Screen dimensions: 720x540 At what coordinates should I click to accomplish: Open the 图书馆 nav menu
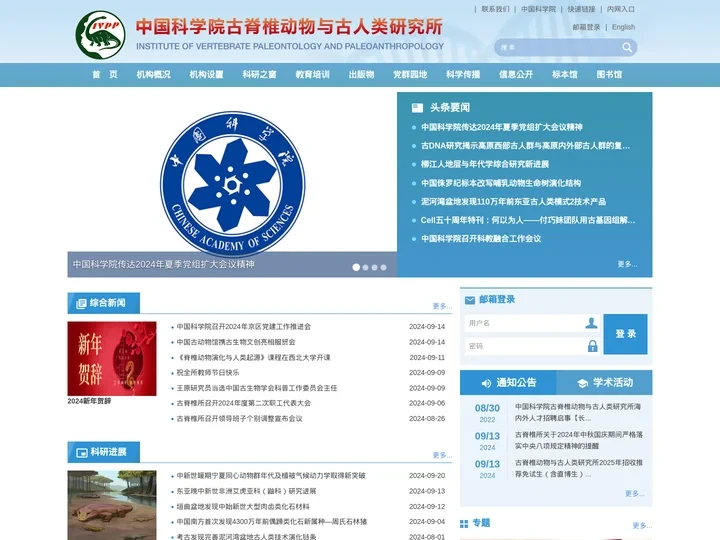coord(609,74)
